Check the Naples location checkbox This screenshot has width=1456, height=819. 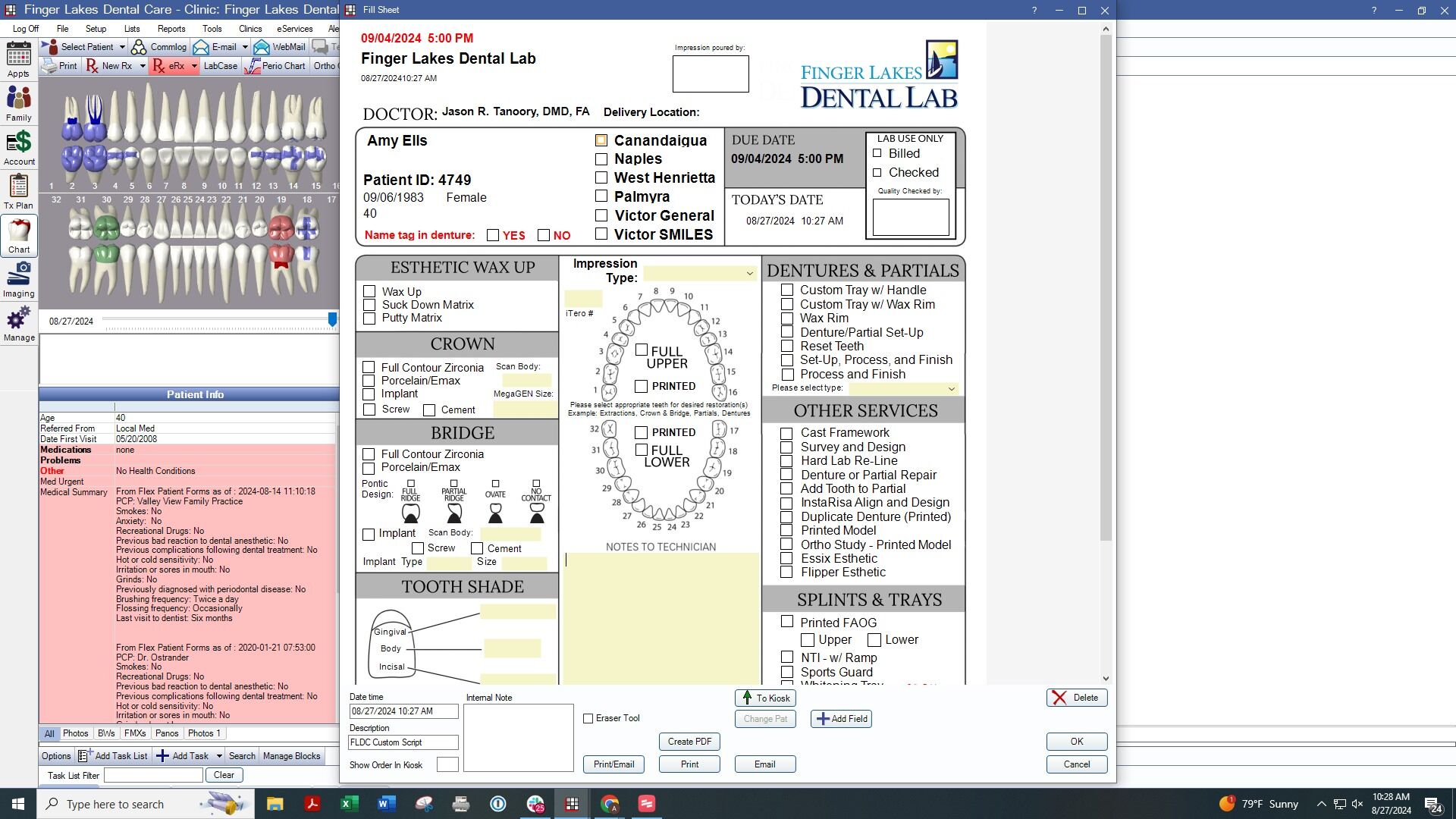[601, 159]
